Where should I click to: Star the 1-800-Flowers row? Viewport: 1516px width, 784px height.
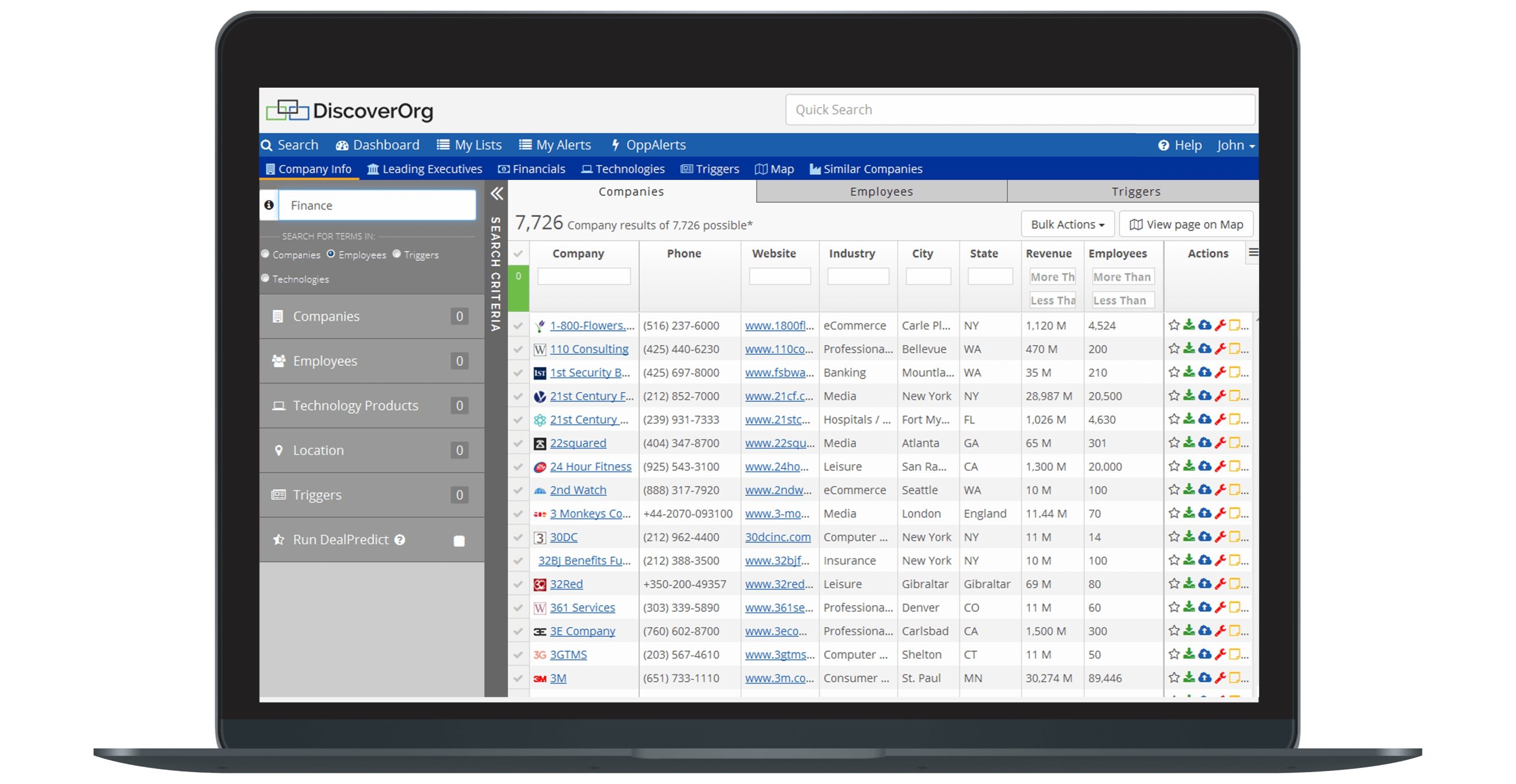click(x=1174, y=325)
